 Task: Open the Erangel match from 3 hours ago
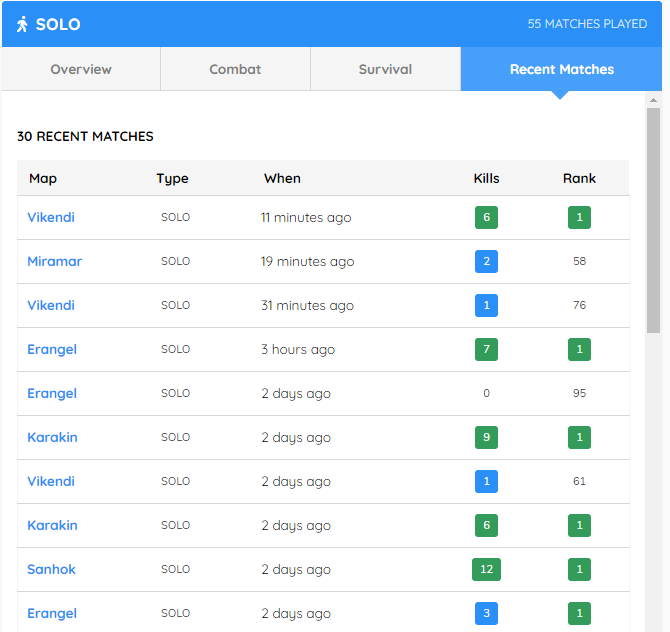point(52,350)
